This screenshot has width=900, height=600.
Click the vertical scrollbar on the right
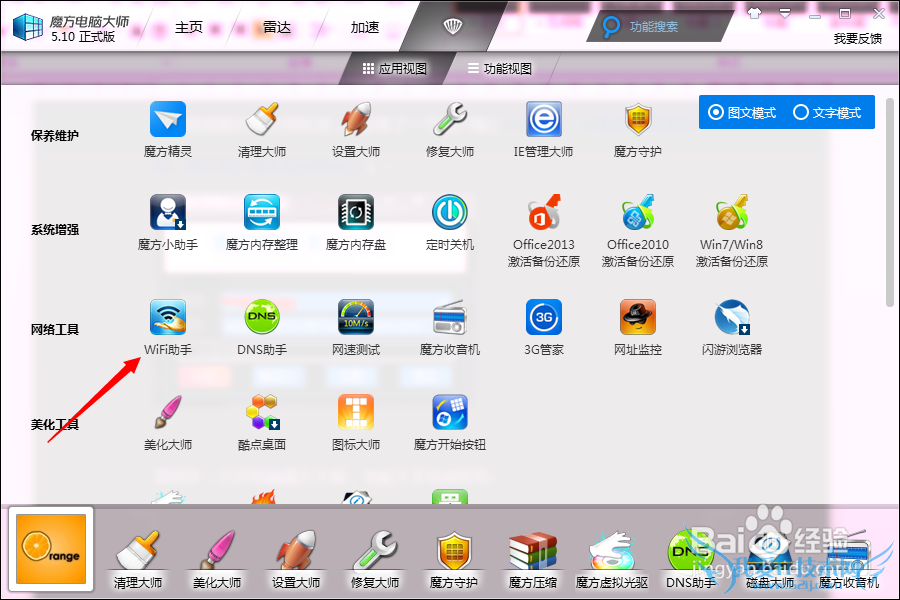pyautogui.click(x=890, y=204)
